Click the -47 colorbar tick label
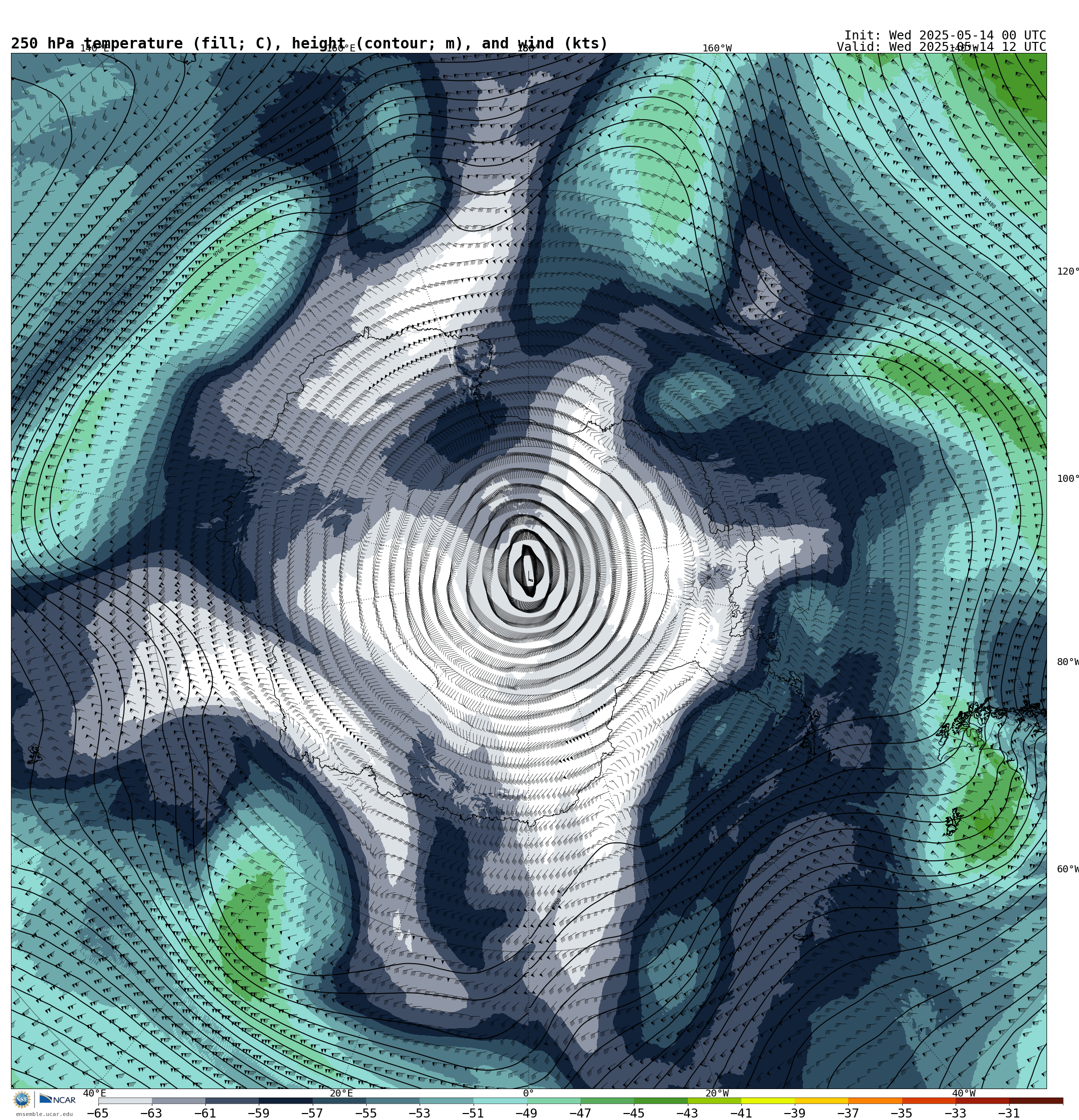 (x=580, y=1113)
